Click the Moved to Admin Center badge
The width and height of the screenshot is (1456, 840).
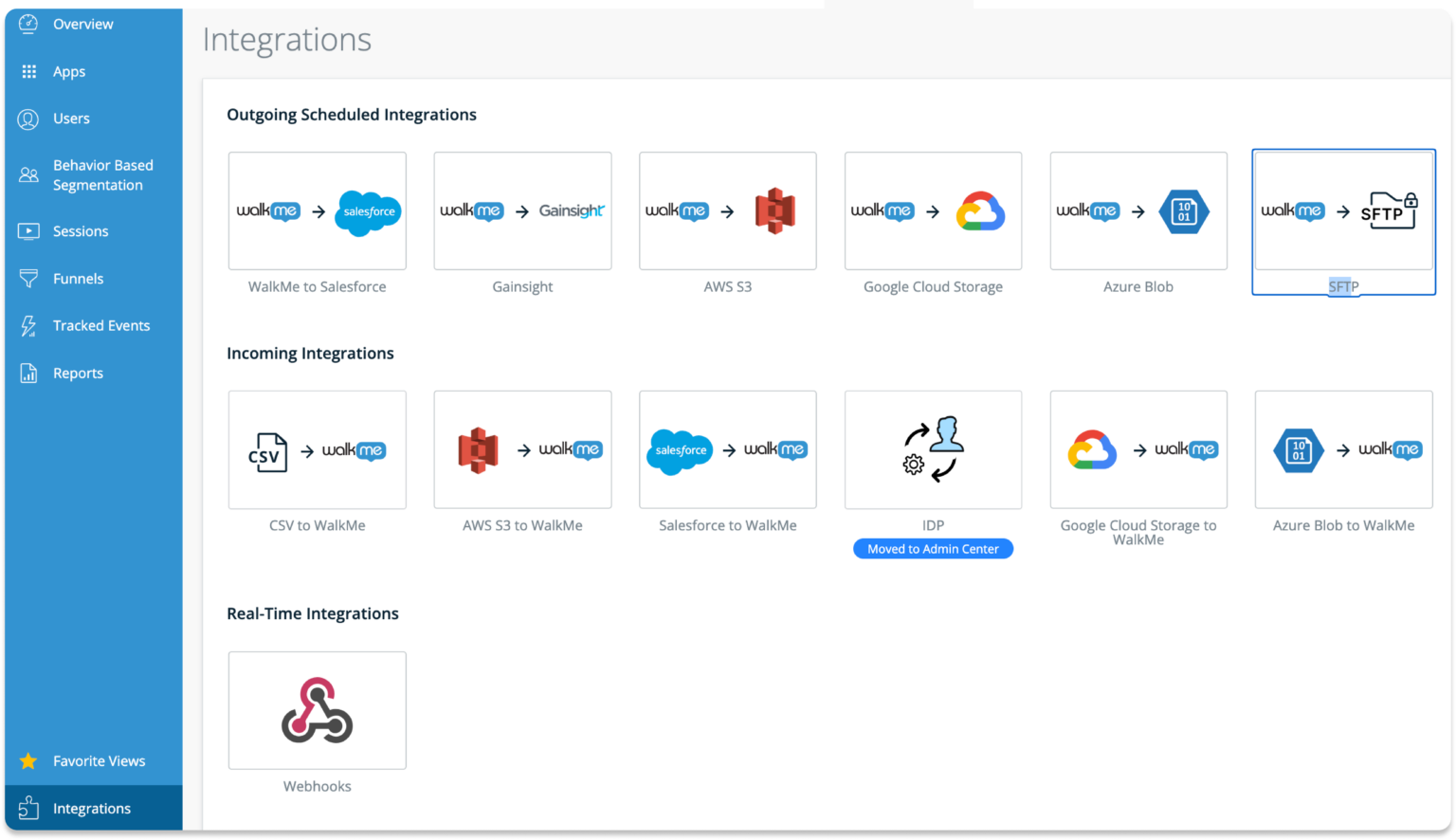coord(932,548)
